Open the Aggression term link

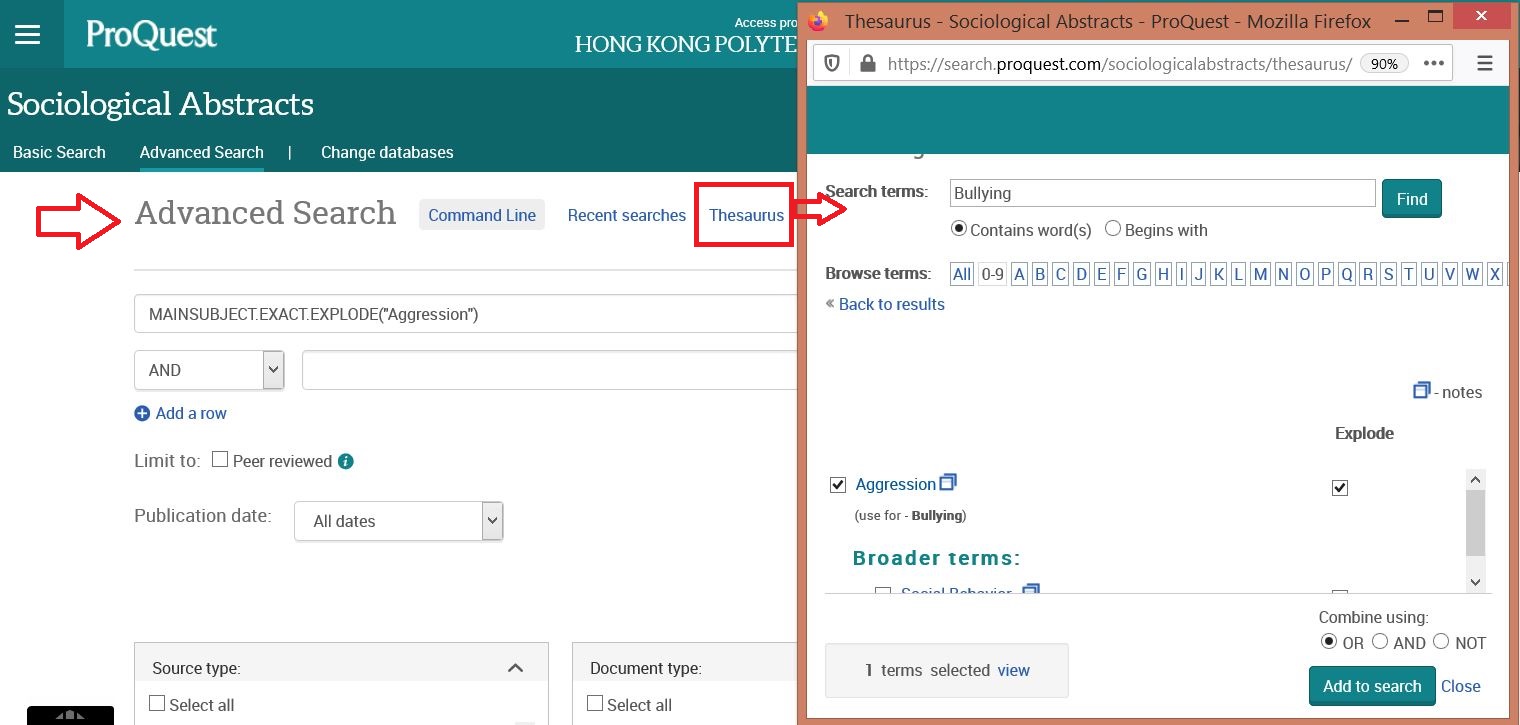(x=895, y=484)
